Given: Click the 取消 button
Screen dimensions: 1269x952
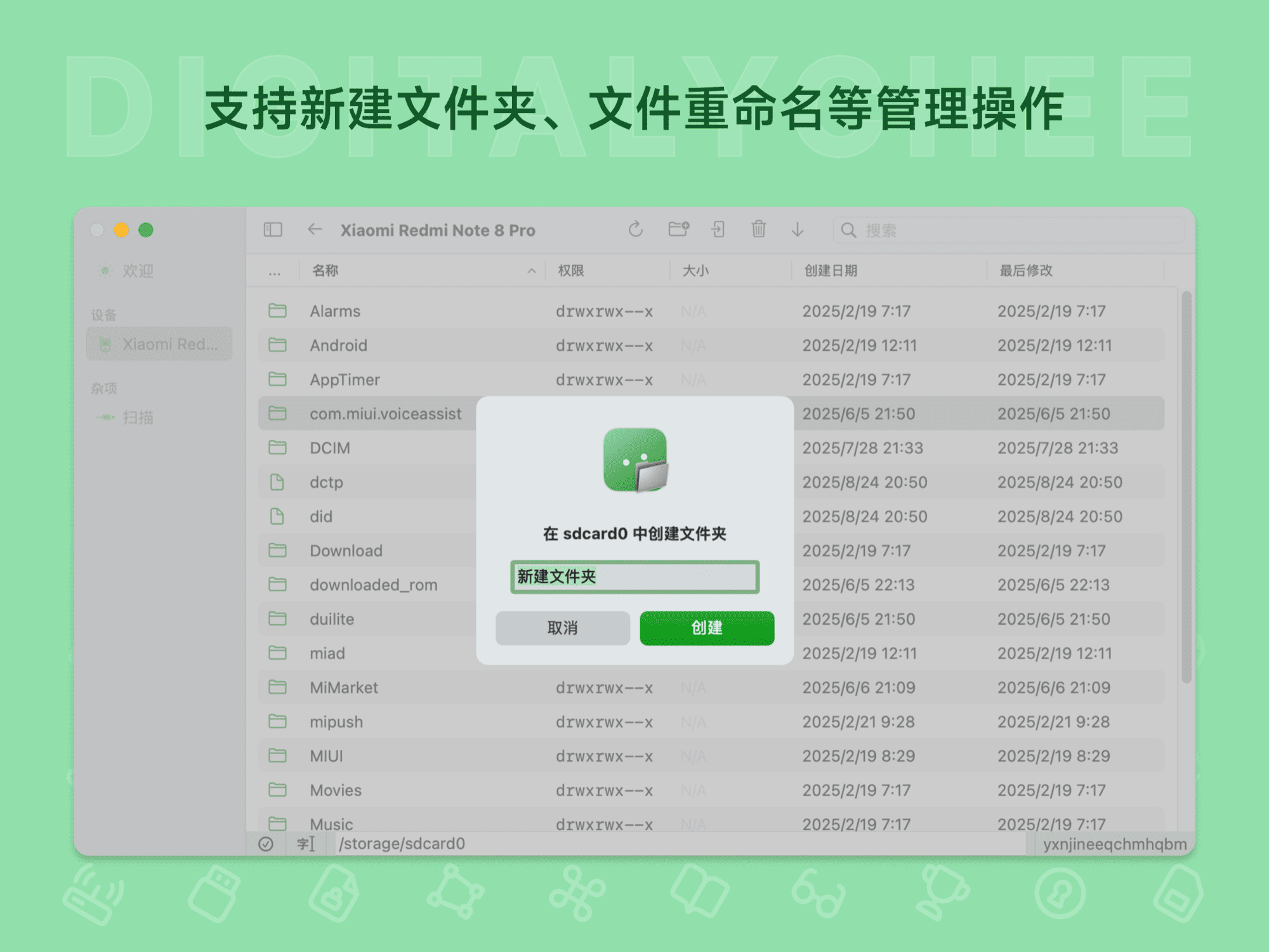Looking at the screenshot, I should [562, 628].
